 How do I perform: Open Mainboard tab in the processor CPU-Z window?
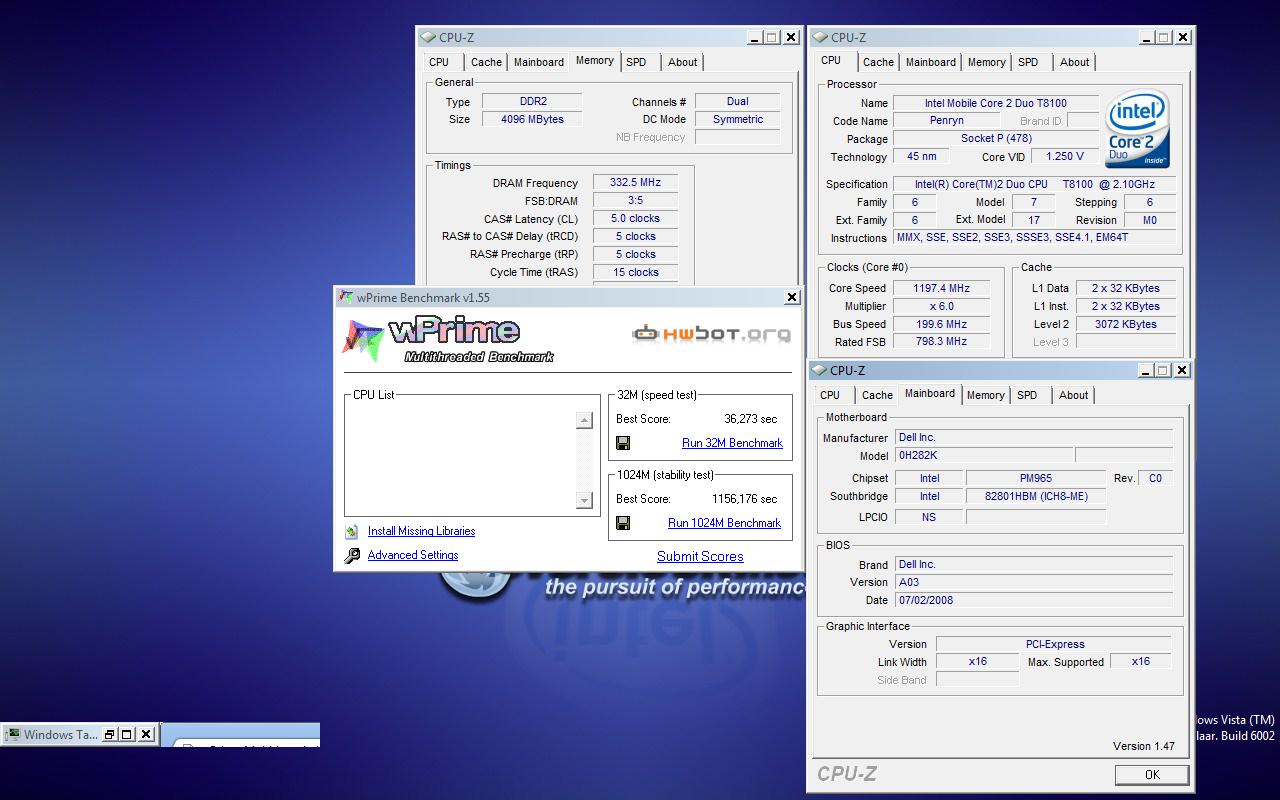tap(931, 62)
